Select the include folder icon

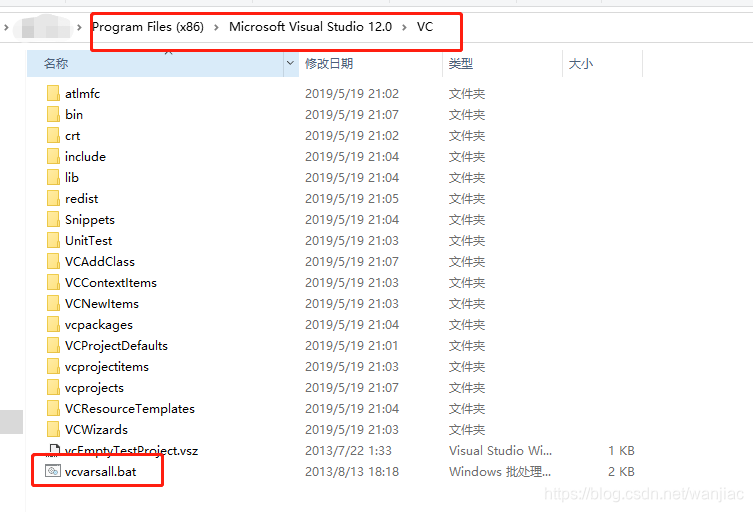click(x=54, y=156)
